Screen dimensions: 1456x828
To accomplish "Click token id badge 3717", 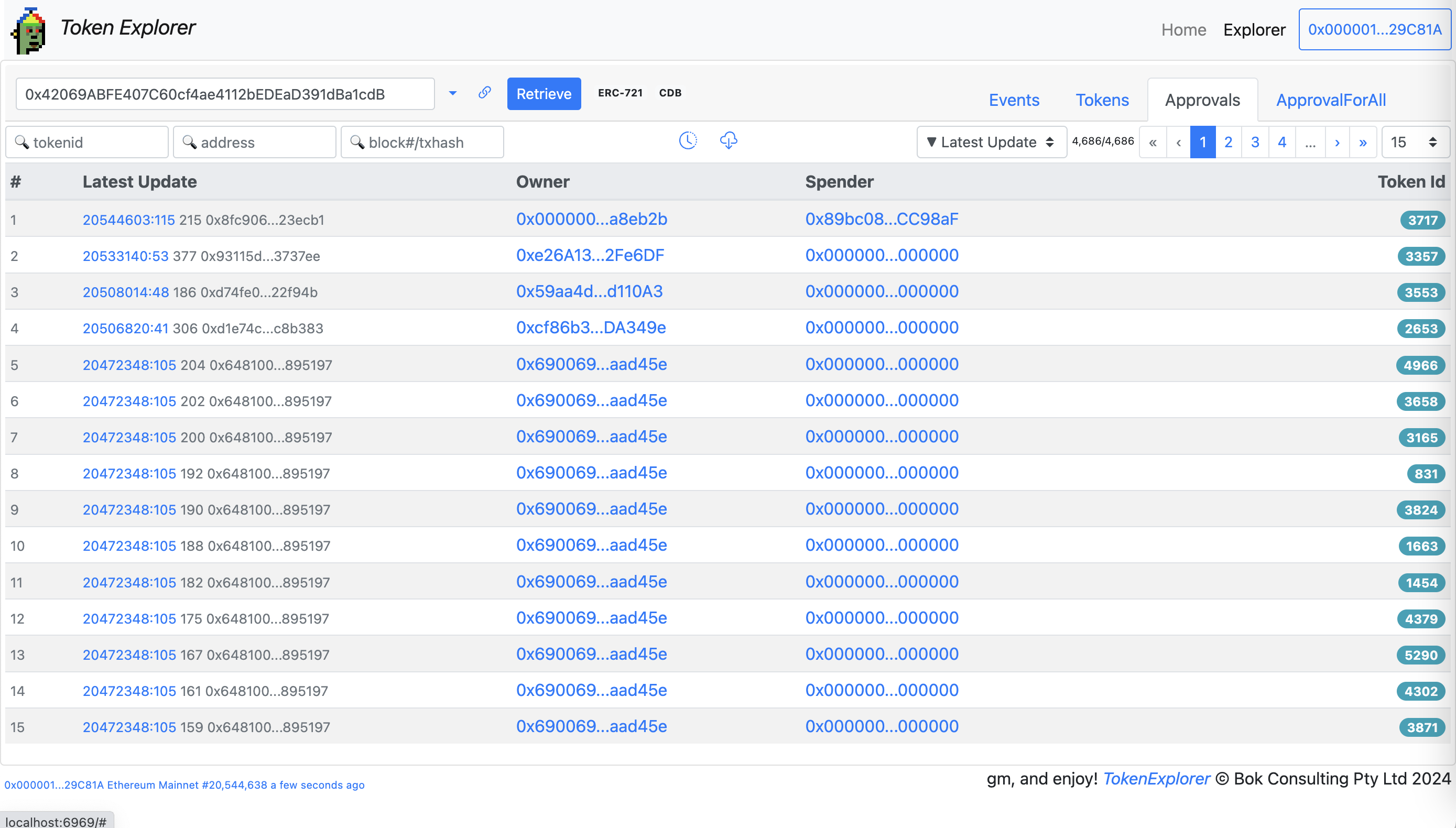I will (x=1422, y=220).
